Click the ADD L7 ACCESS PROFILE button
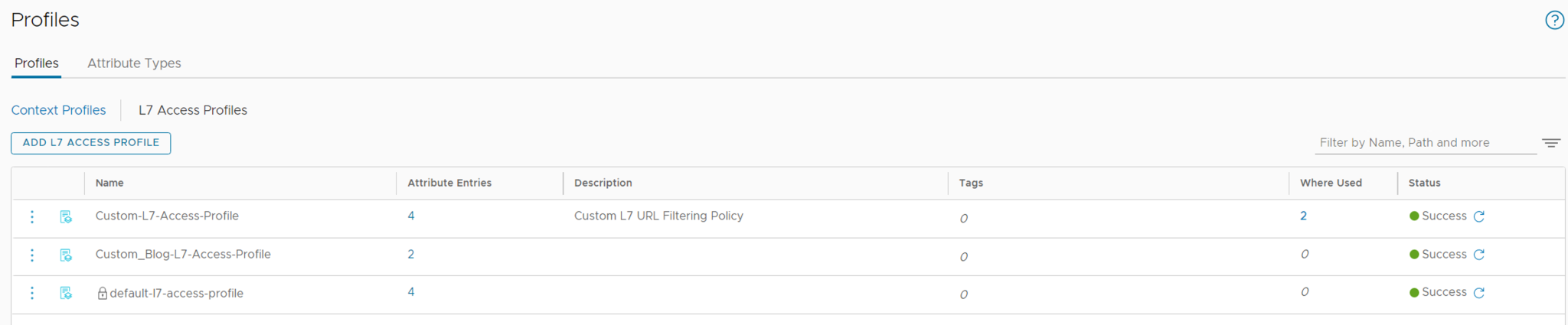The width and height of the screenshot is (1568, 325). 91,143
